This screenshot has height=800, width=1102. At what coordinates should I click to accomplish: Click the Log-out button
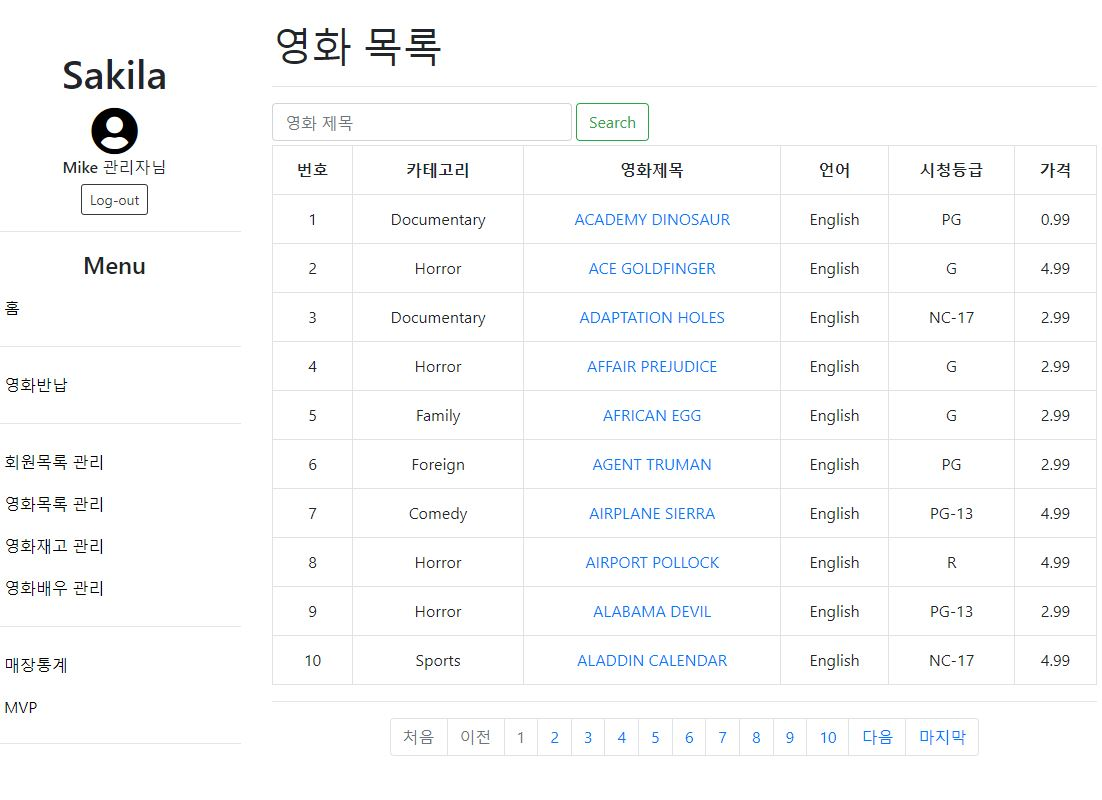click(115, 200)
